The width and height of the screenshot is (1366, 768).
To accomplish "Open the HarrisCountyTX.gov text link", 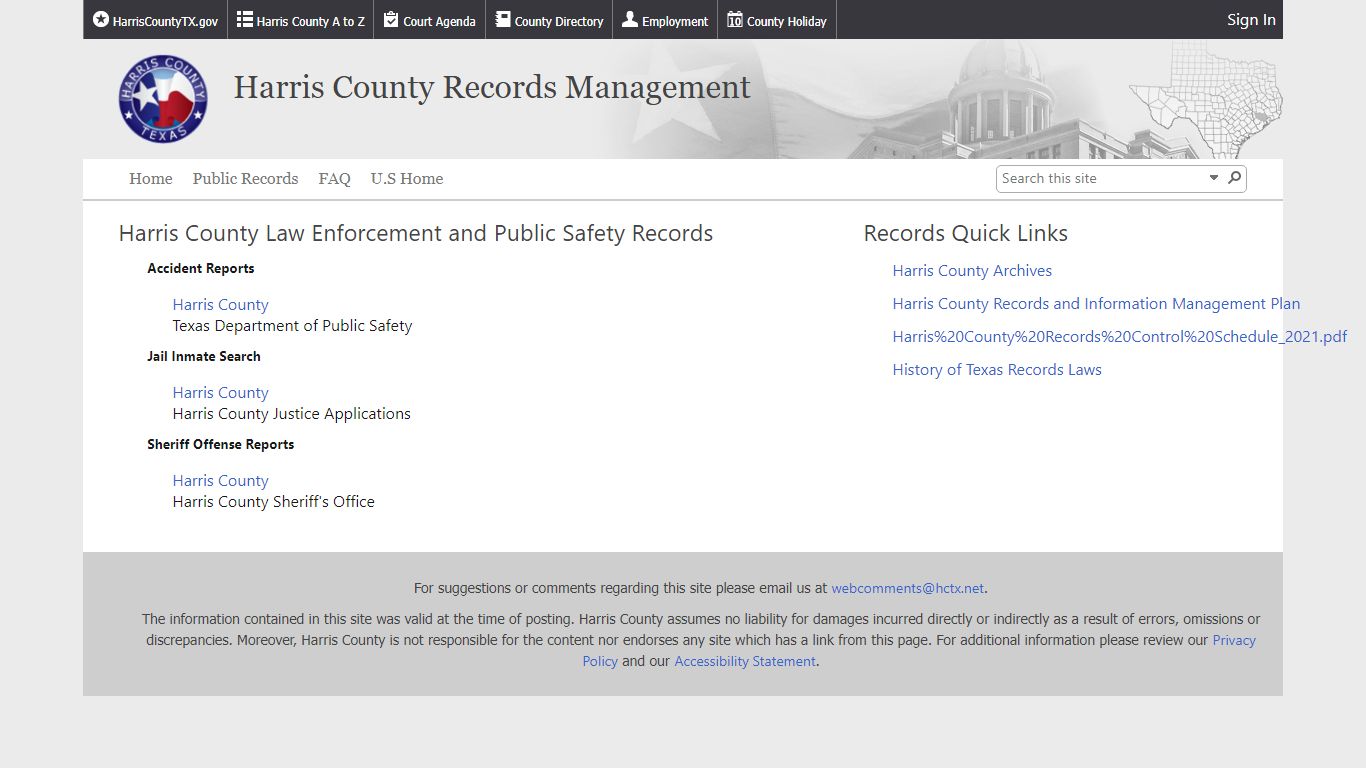I will click(x=165, y=21).
